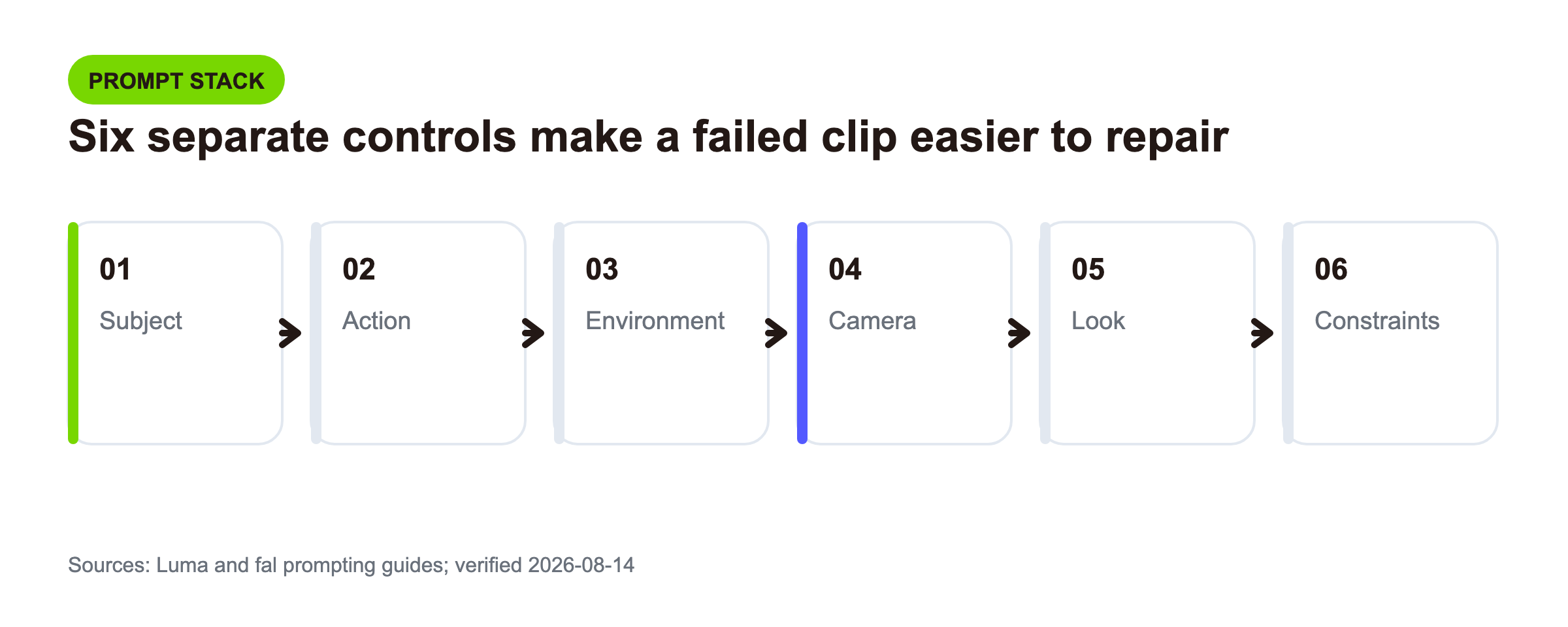The width and height of the screenshot is (1568, 627).
Task: Click the green accent bar on Subject card
Action: pos(73,333)
